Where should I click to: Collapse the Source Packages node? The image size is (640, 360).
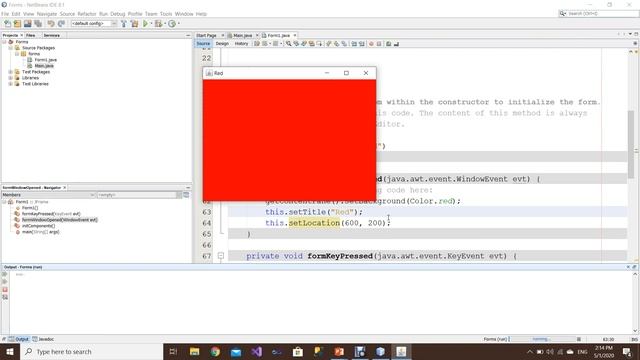(11, 48)
